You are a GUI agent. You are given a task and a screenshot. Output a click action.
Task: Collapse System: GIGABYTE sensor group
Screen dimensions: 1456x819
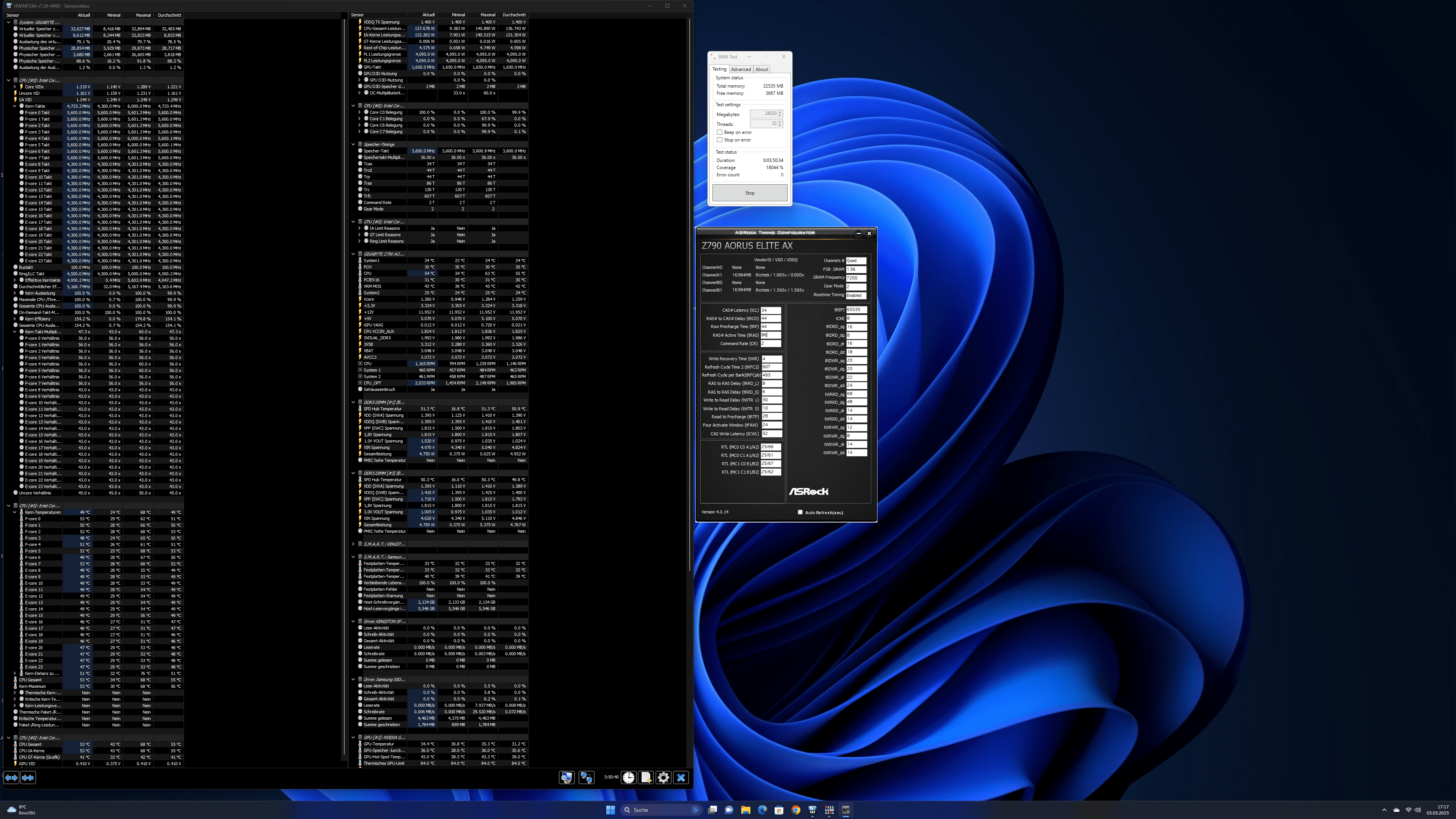pos(8,22)
